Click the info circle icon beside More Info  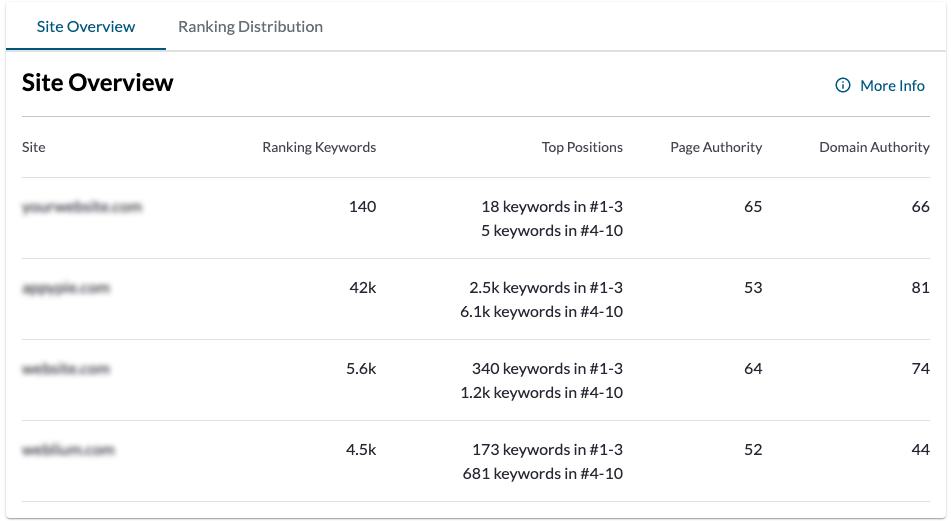(x=843, y=86)
